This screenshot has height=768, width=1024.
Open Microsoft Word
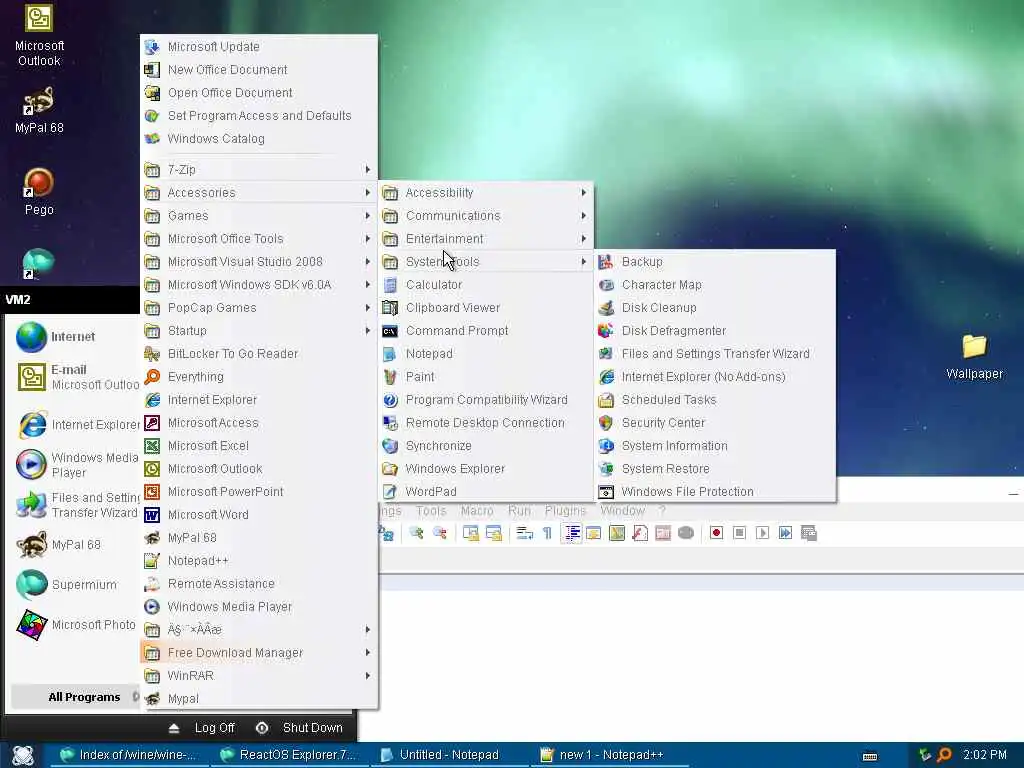pyautogui.click(x=259, y=515)
